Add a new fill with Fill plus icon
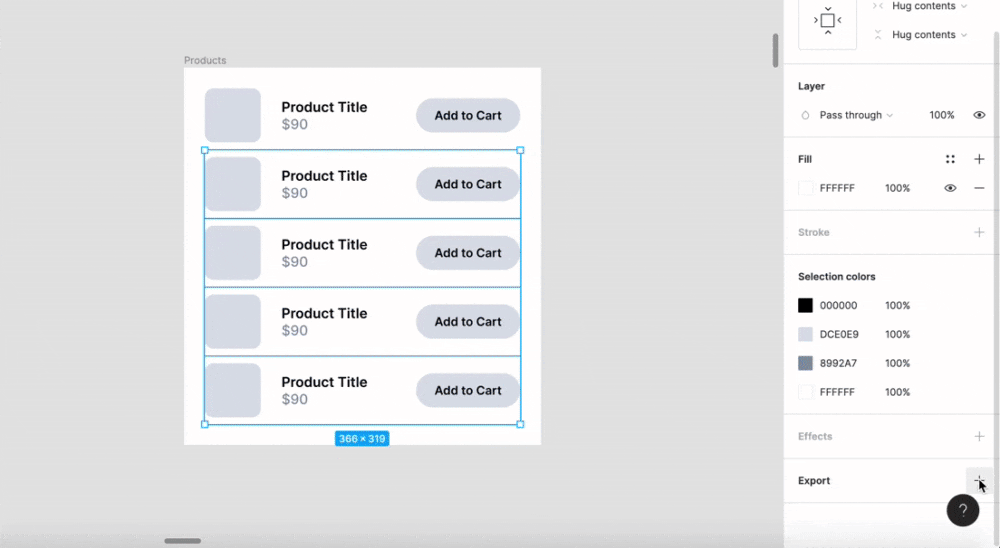The image size is (1000, 548). tap(979, 159)
